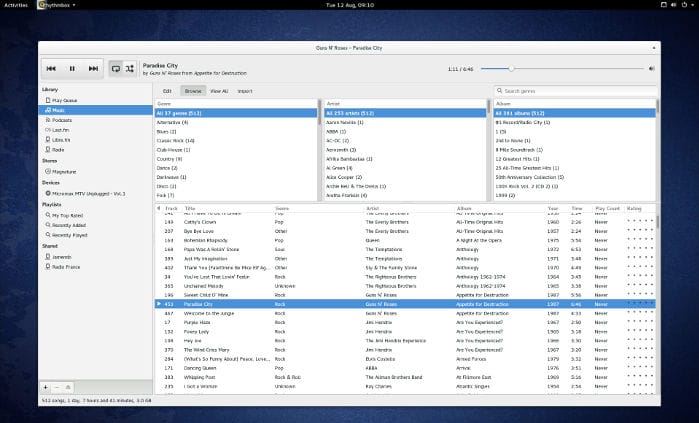The height and width of the screenshot is (423, 699).
Task: Open the system status menu
Action: (678, 5)
